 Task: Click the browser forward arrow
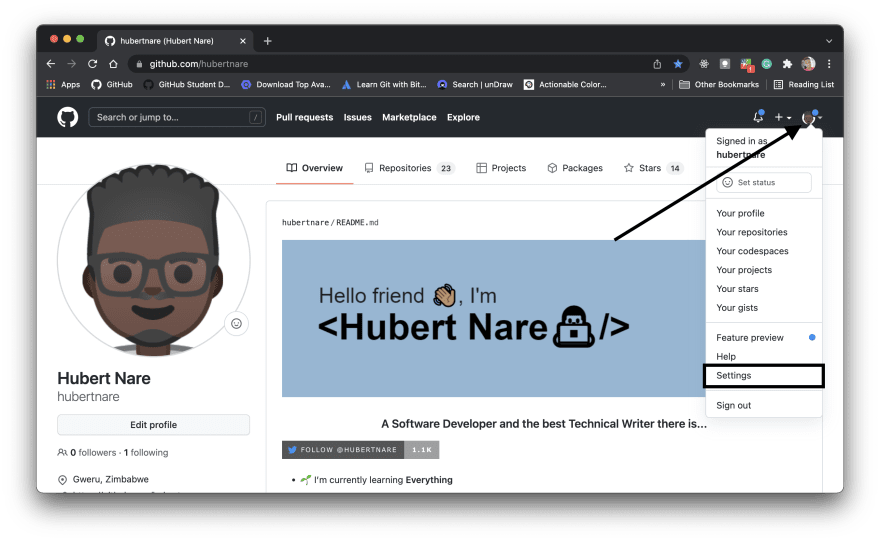point(72,64)
